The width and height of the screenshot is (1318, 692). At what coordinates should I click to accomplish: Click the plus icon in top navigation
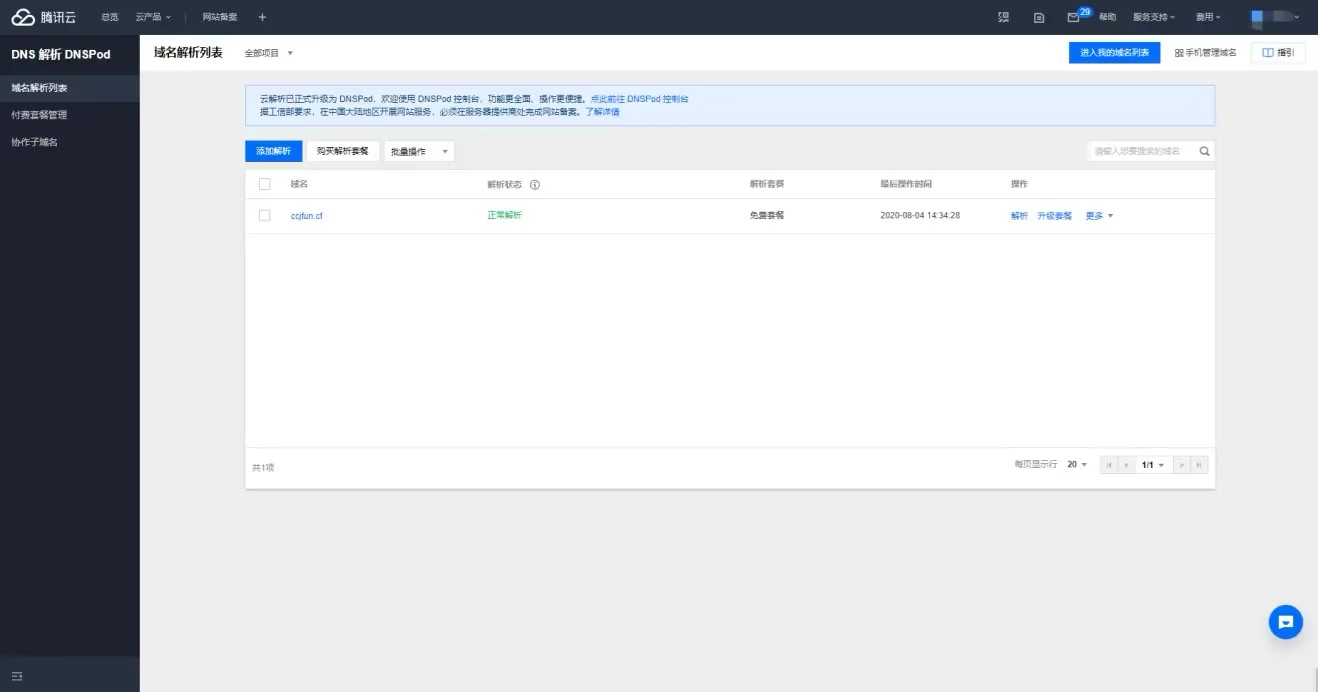262,17
